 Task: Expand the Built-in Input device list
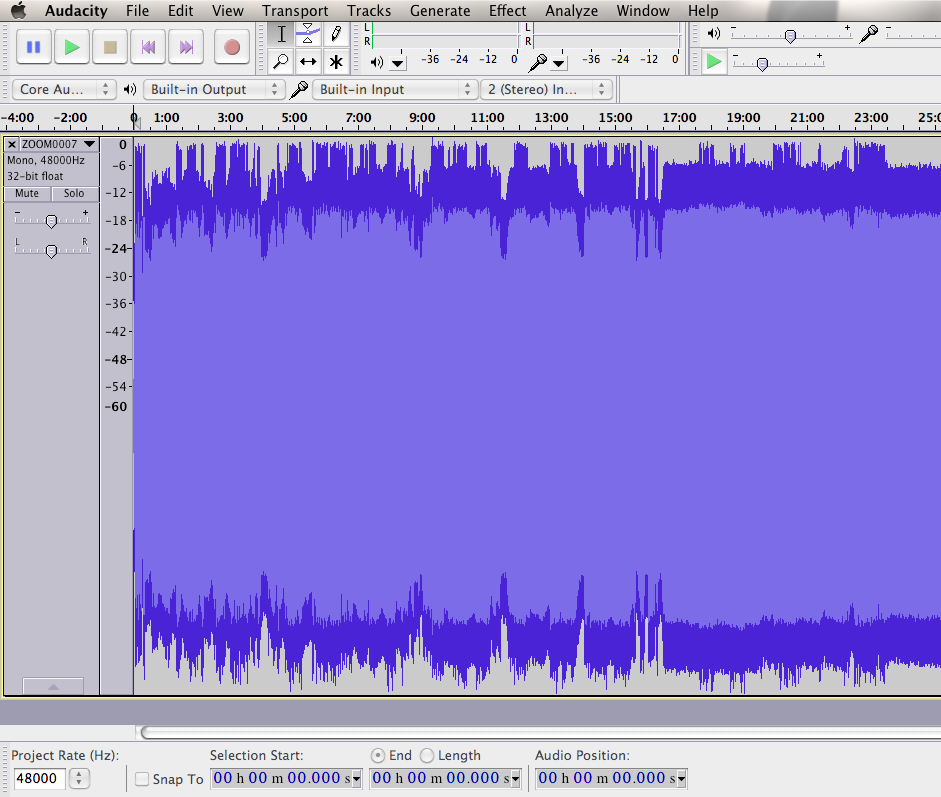[469, 88]
